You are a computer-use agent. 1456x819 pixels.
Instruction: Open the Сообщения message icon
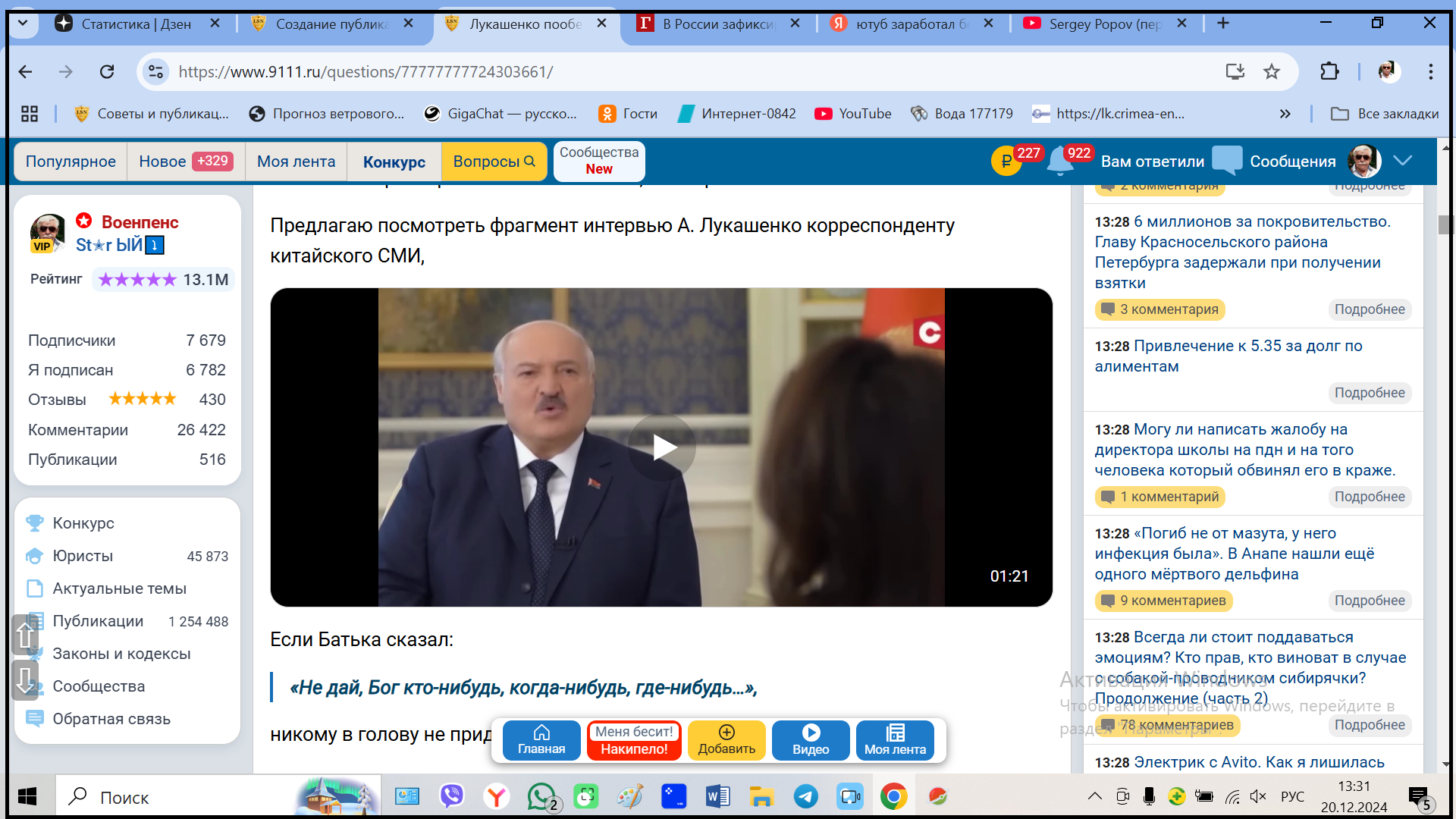click(x=1227, y=160)
